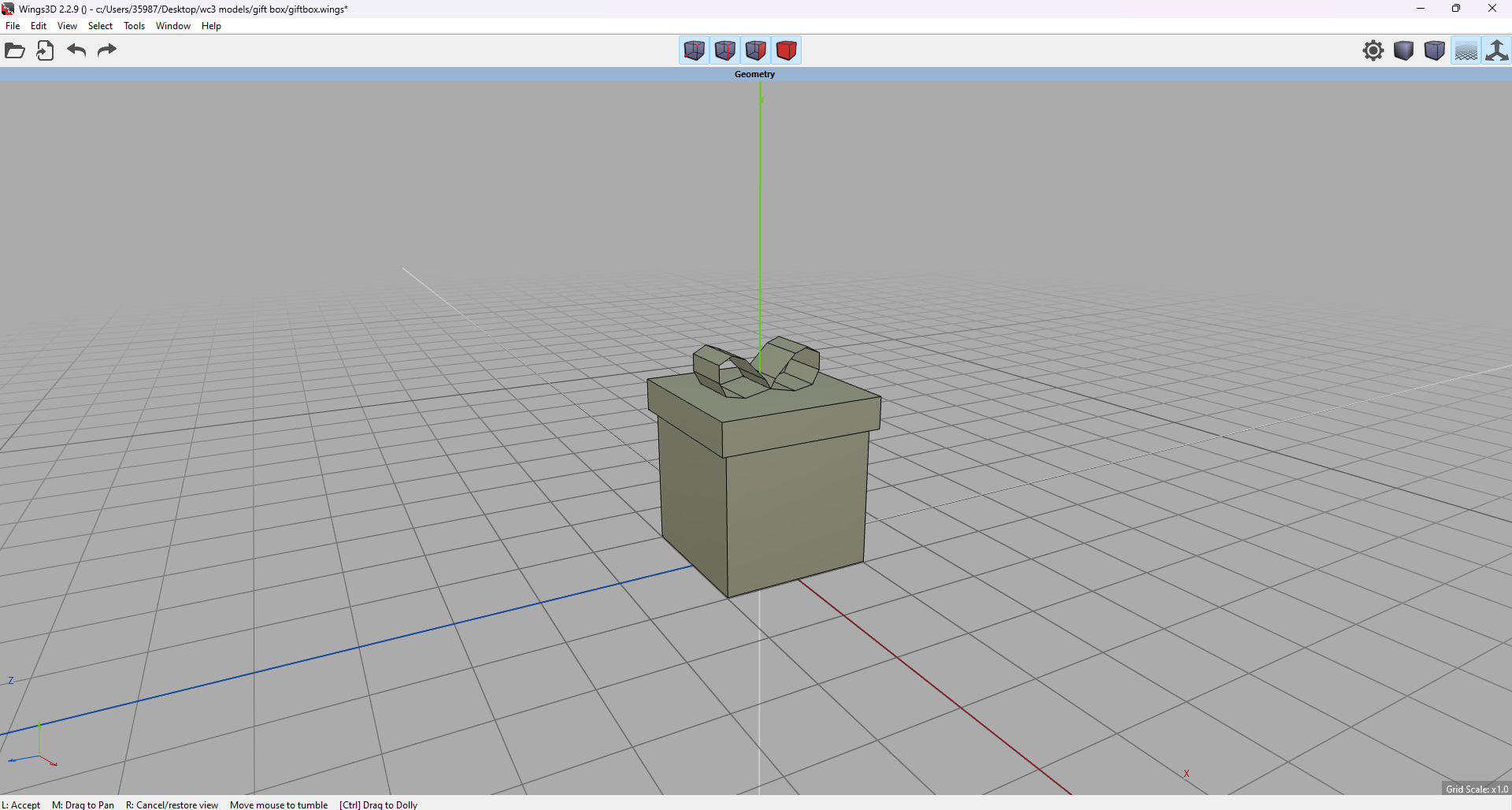1512x810 pixels.
Task: Click 'R: Cancel/restore view' status text
Action: 172,804
